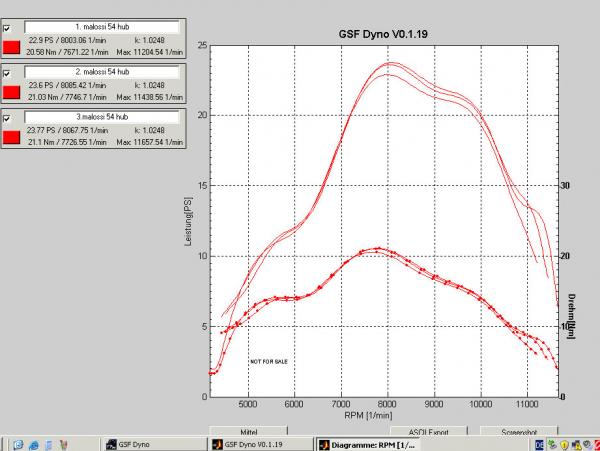Click the 25 PS y-axis tick label

203,46
